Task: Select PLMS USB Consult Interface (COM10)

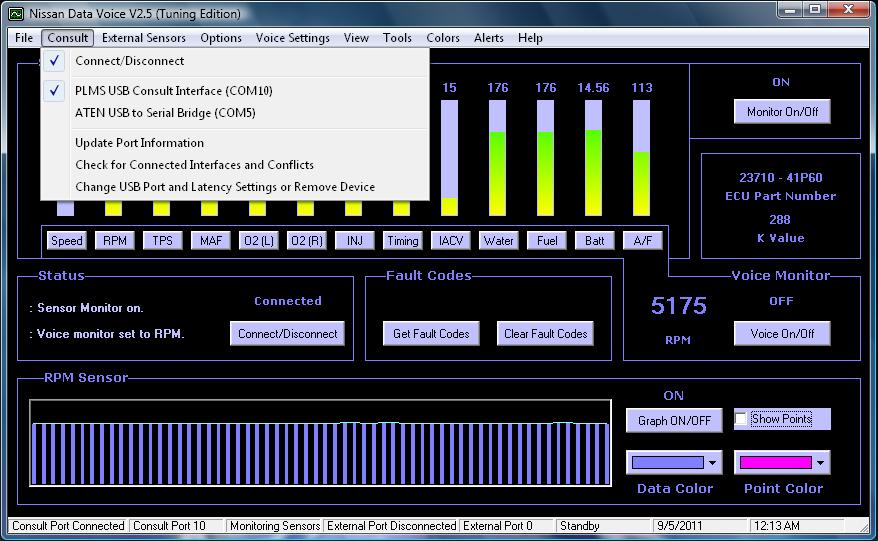Action: click(235, 91)
